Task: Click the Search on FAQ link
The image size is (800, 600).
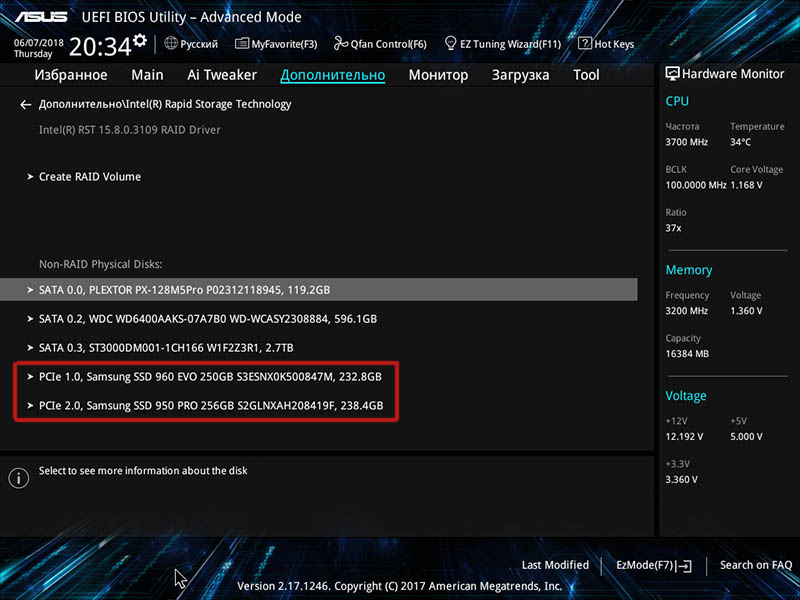Action: tap(756, 565)
